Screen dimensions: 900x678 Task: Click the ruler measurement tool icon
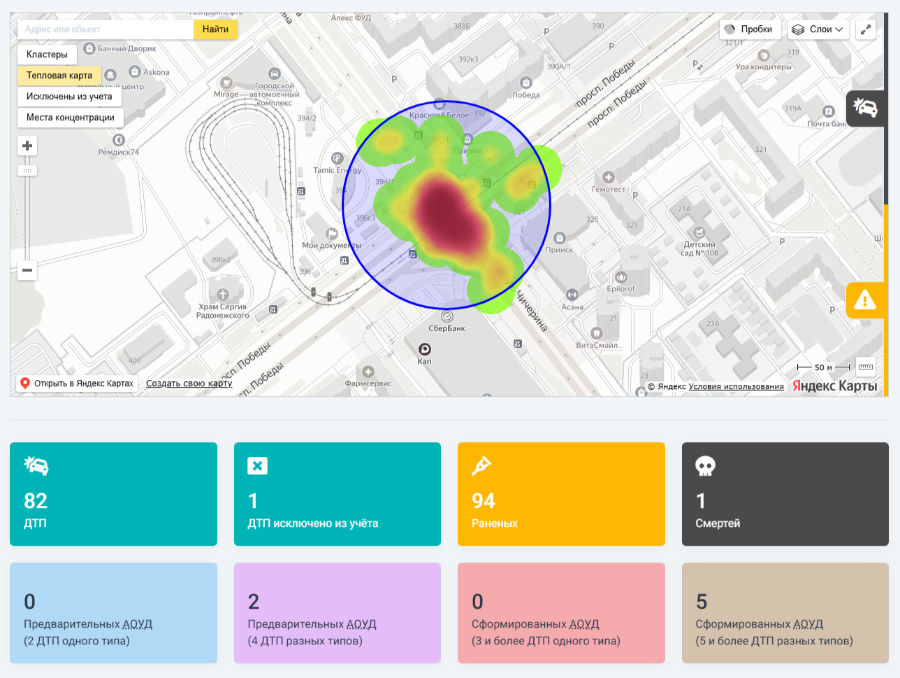point(865,366)
